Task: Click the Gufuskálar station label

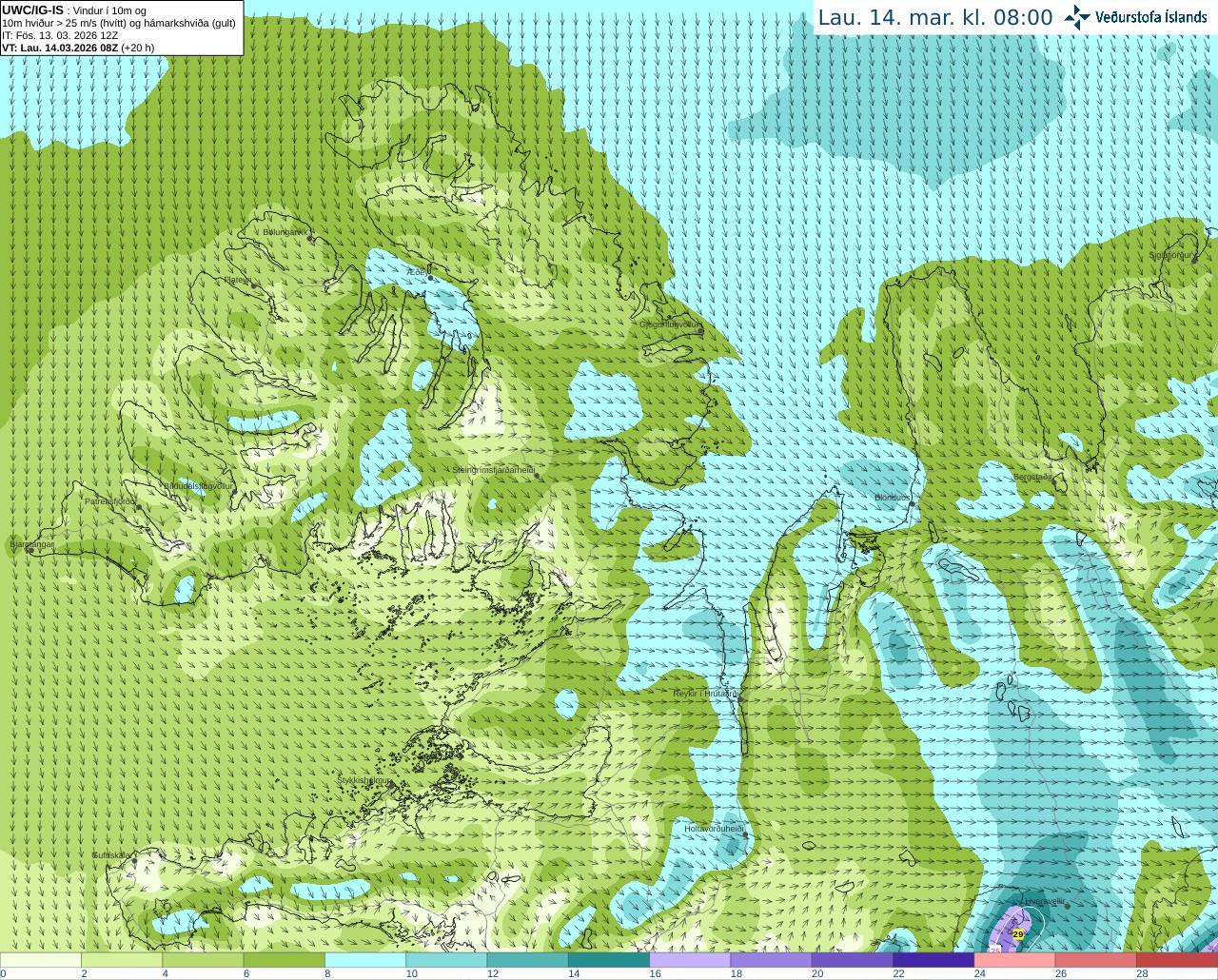Action: click(x=111, y=855)
